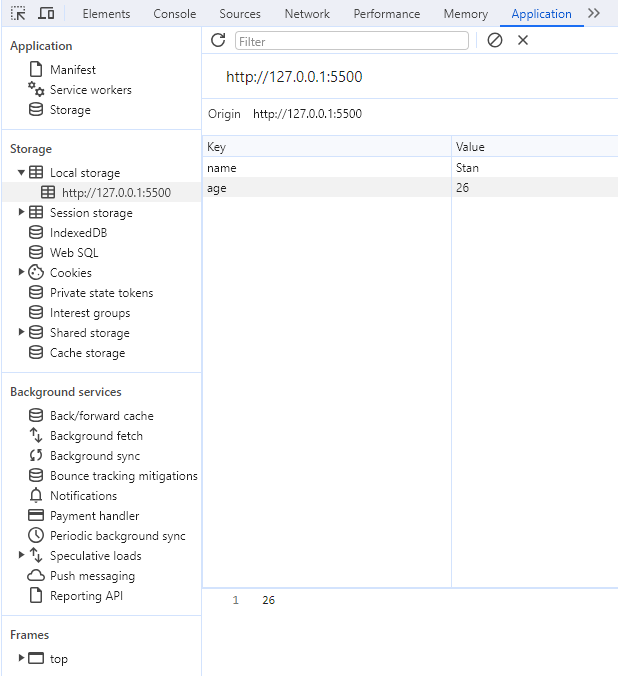Click the IndexedDB database icon
The height and width of the screenshot is (676, 618).
tap(36, 232)
